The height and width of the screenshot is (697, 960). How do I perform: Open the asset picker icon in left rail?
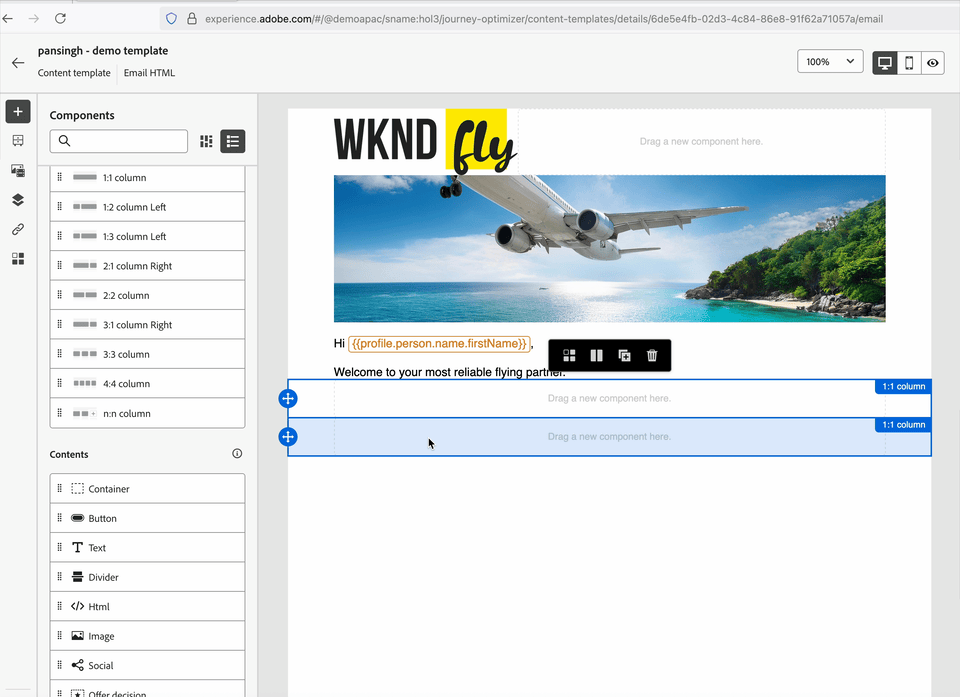point(18,170)
